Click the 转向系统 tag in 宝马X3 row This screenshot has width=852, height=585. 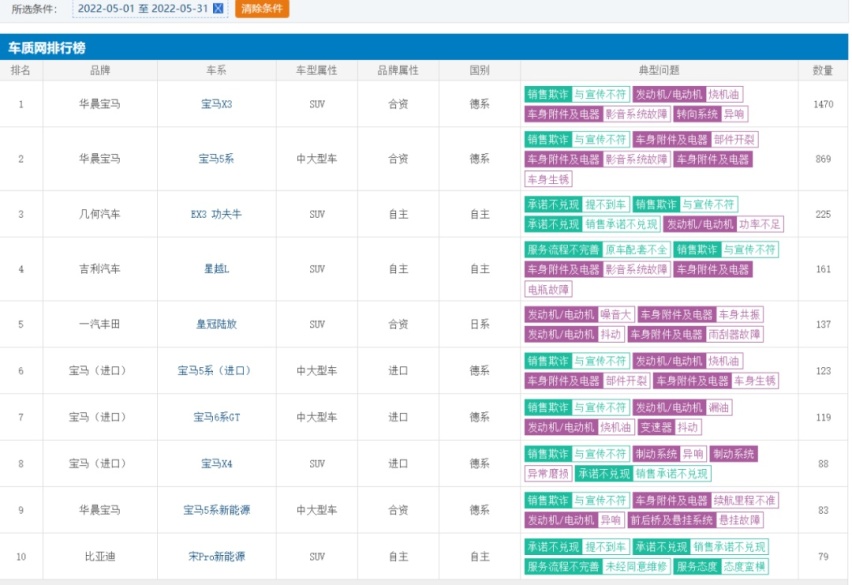pyautogui.click(x=697, y=114)
